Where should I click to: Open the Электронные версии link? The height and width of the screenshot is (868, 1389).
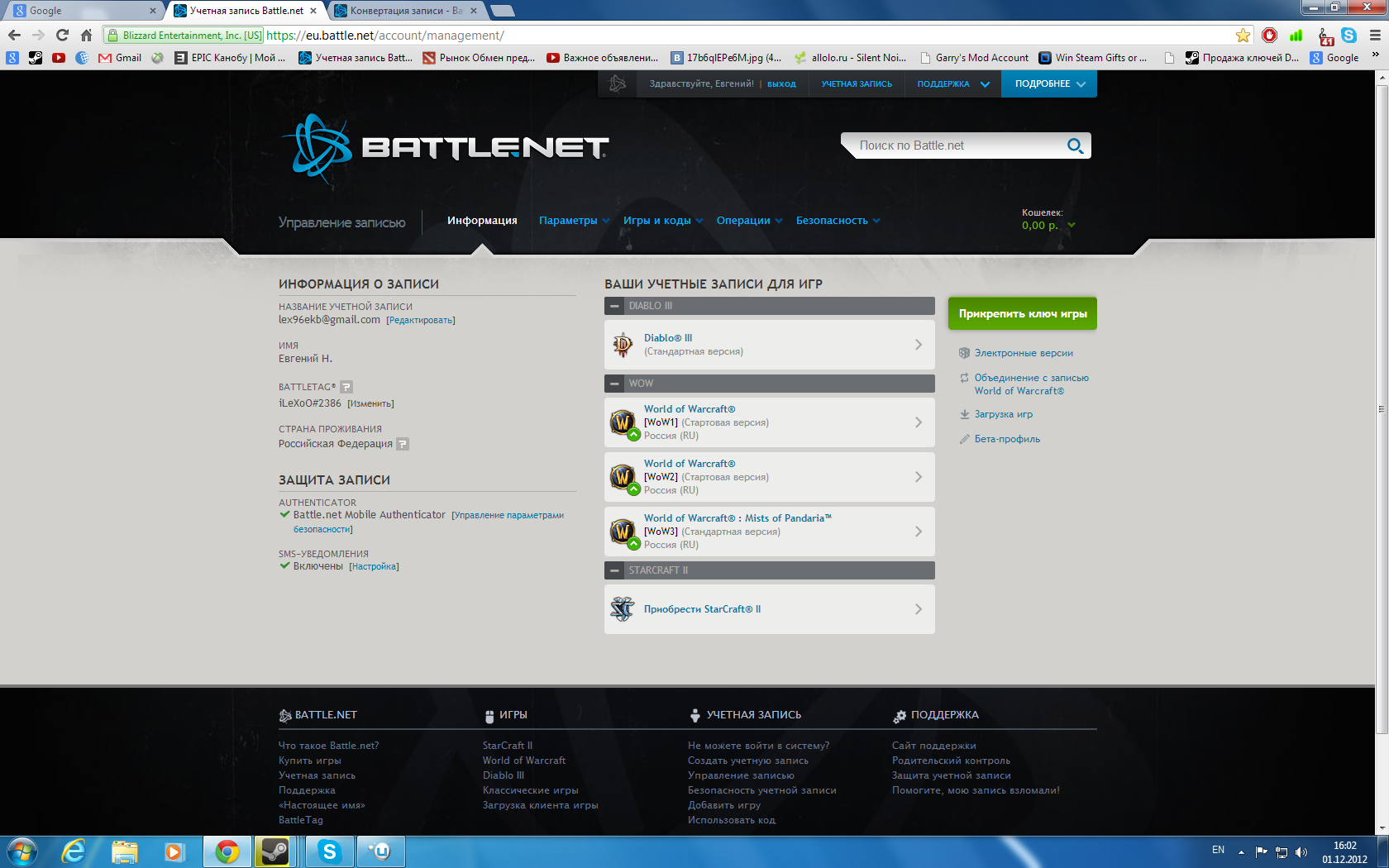point(1024,353)
